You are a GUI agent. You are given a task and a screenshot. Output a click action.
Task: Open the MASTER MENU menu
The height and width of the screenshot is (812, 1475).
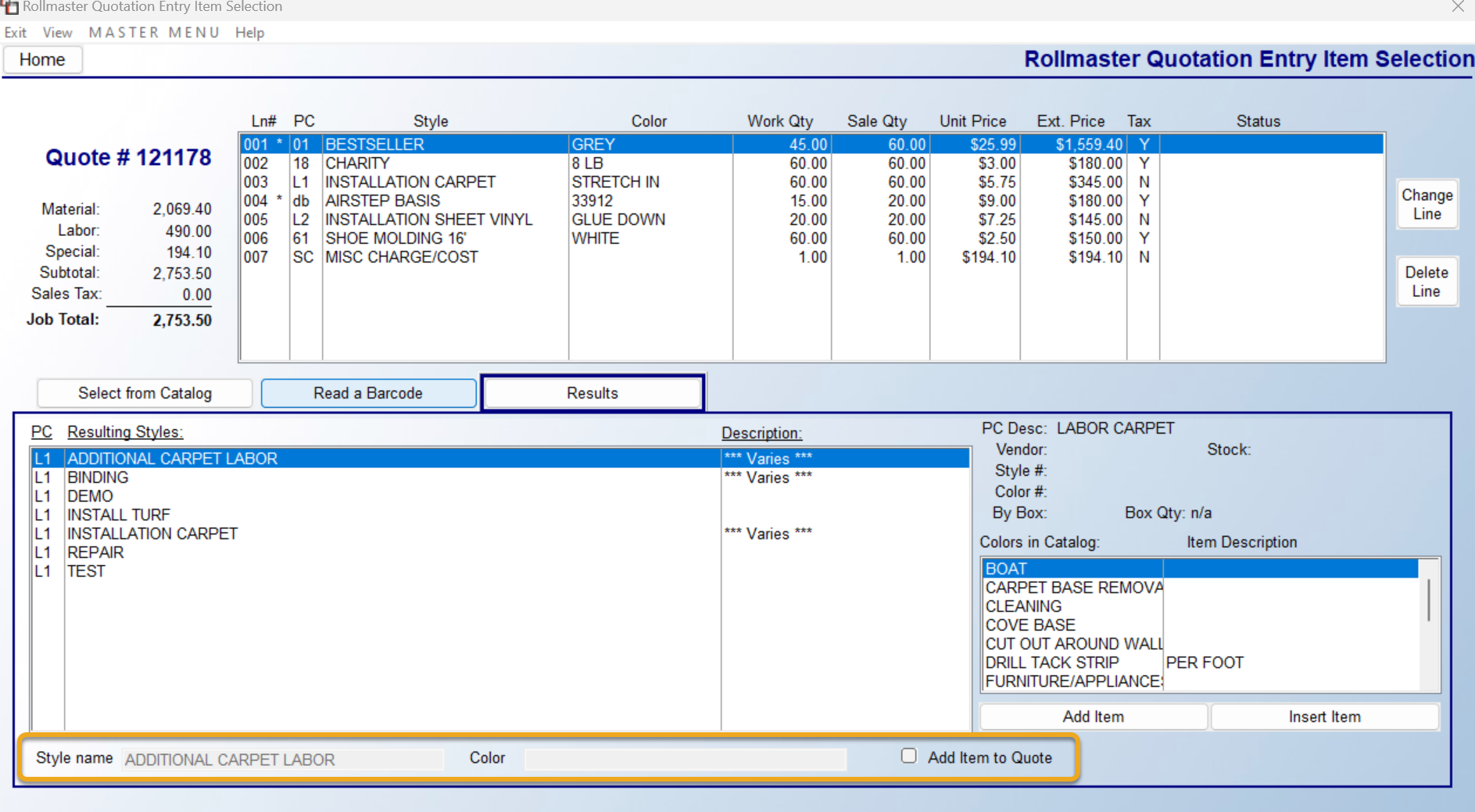coord(154,32)
